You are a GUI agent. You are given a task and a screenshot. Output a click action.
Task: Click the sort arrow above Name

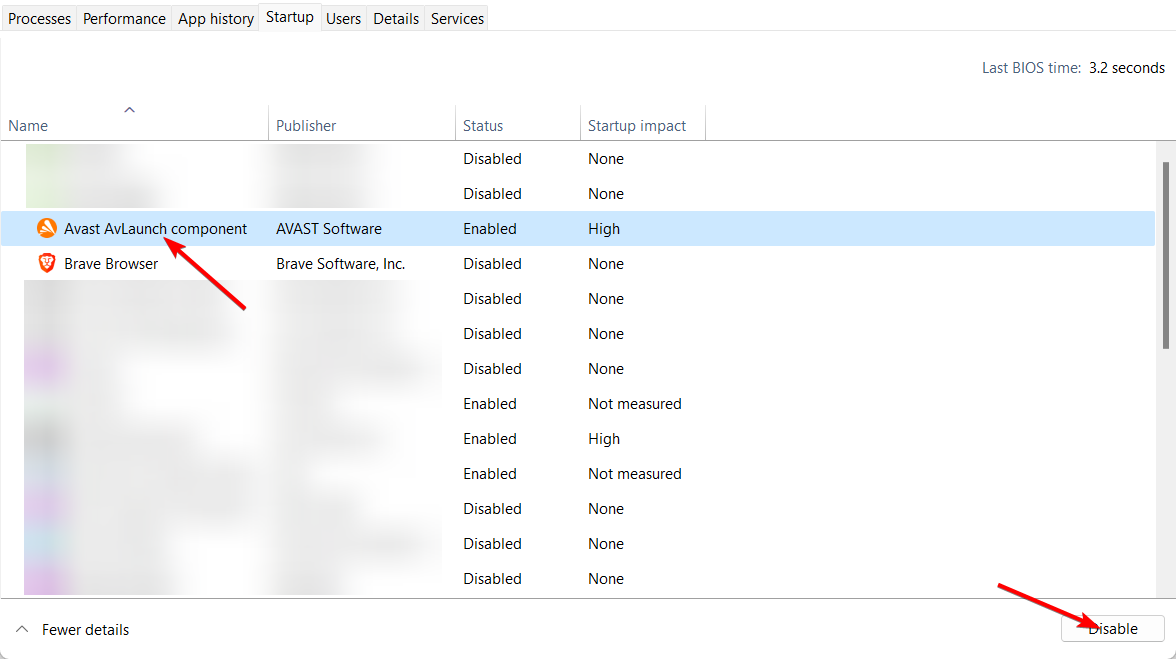point(129,109)
